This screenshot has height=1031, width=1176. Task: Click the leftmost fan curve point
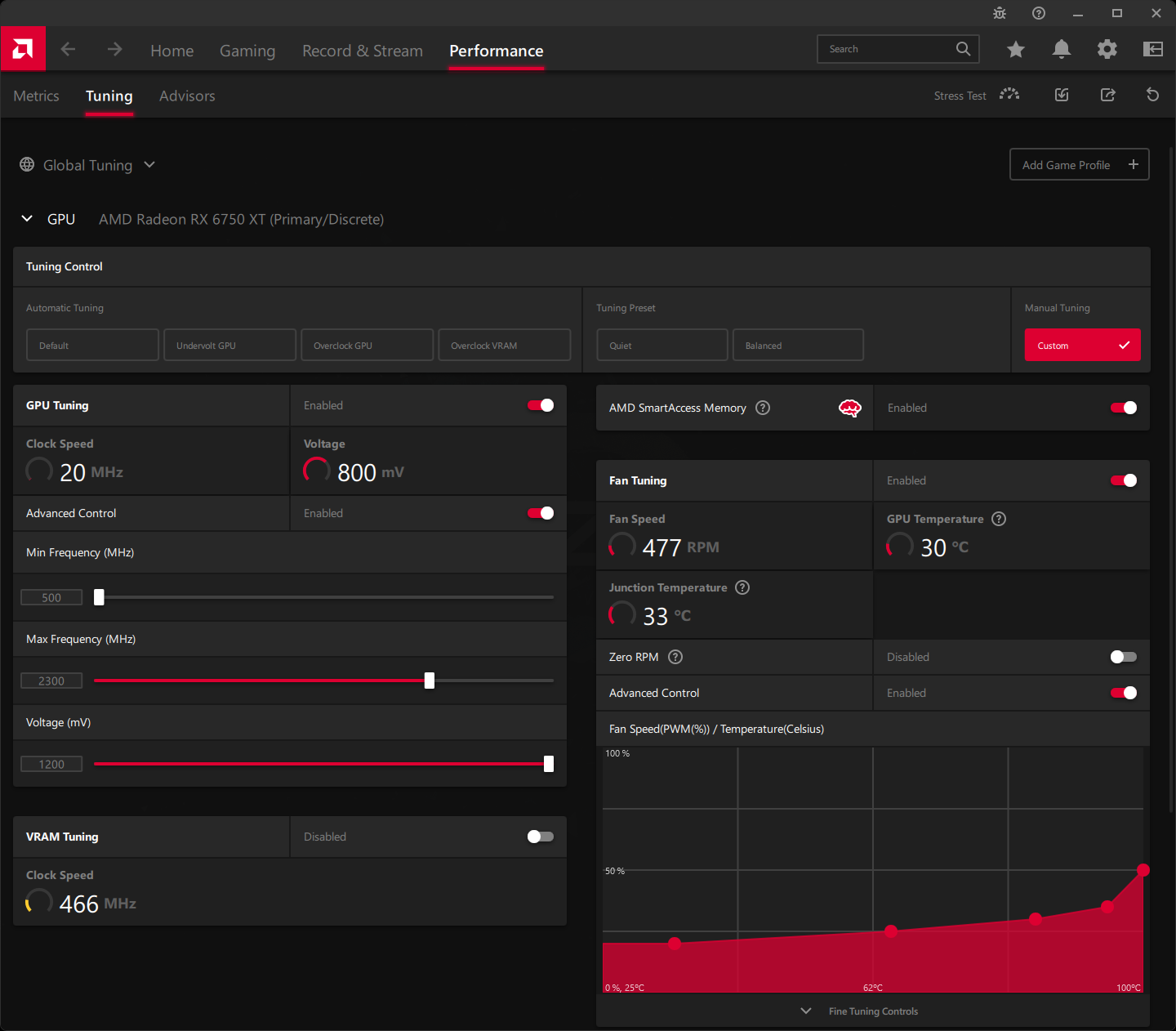(x=675, y=944)
